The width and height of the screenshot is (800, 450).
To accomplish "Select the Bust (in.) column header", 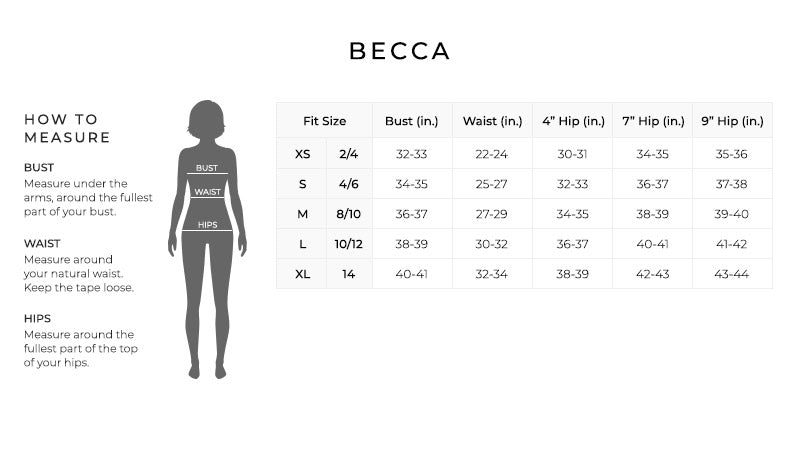I will click(x=412, y=121).
